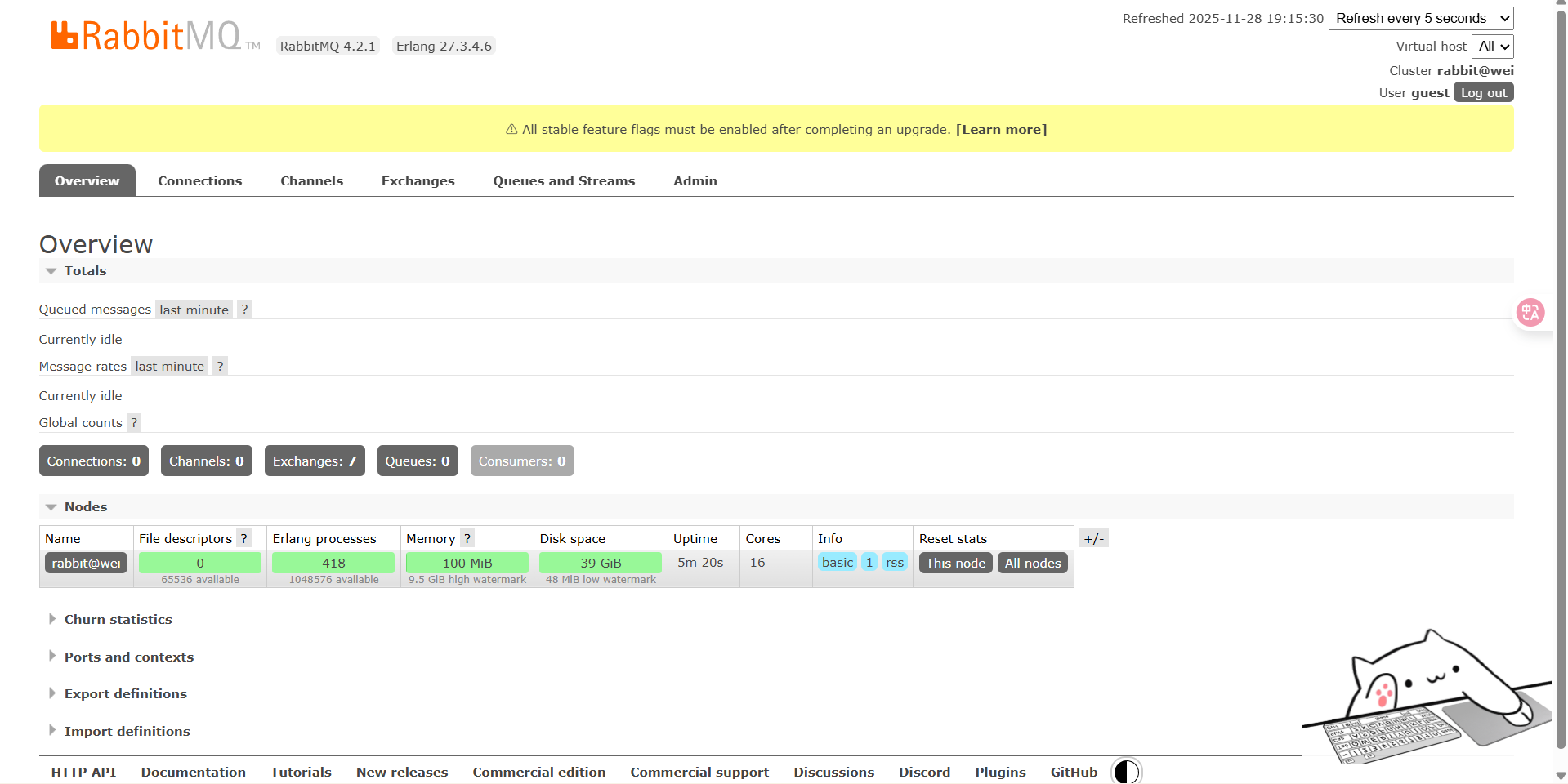The height and width of the screenshot is (784, 1568).
Task: Open help for Memory column
Action: [x=467, y=538]
